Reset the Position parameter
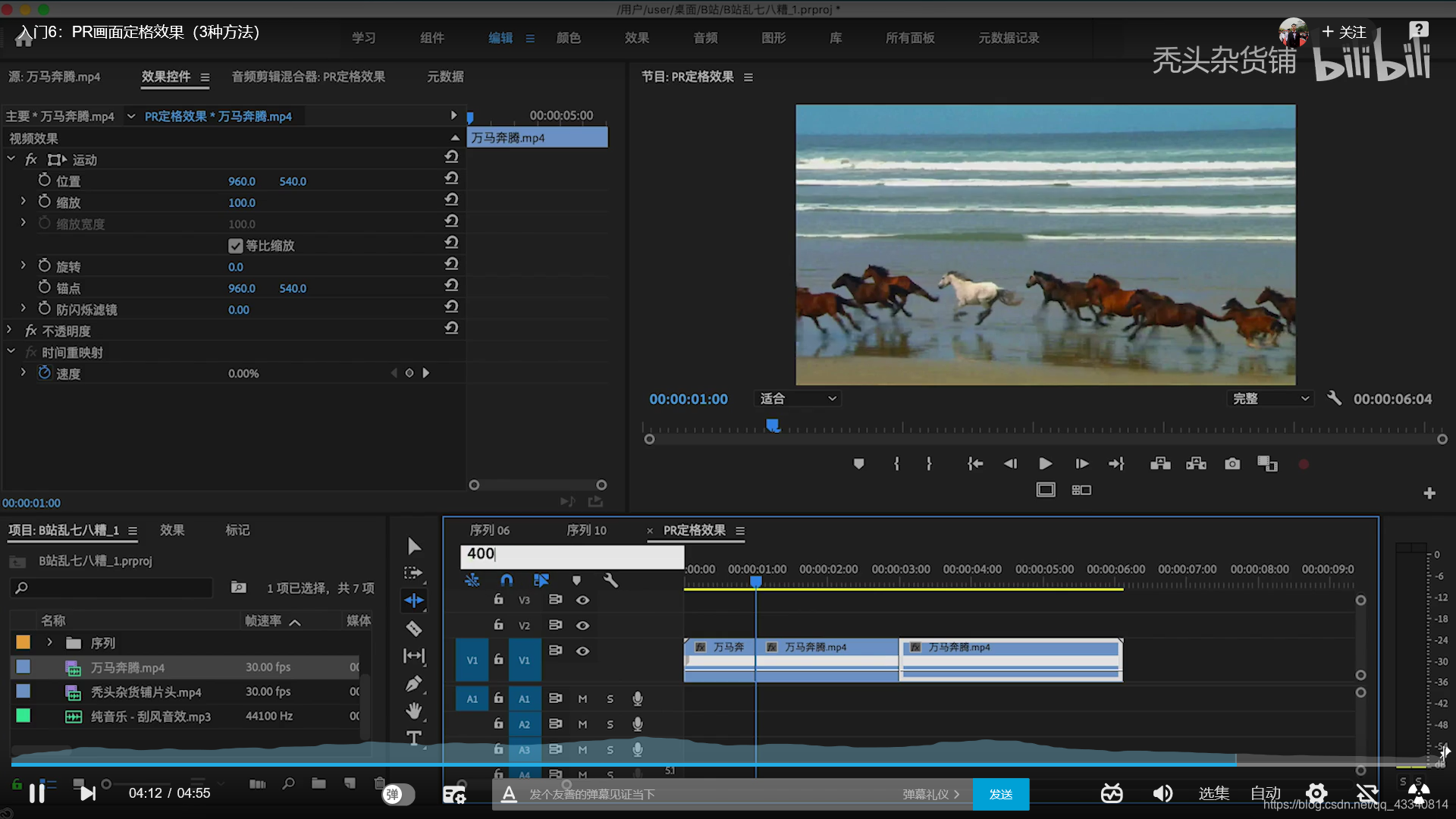1456x819 pixels. click(451, 179)
